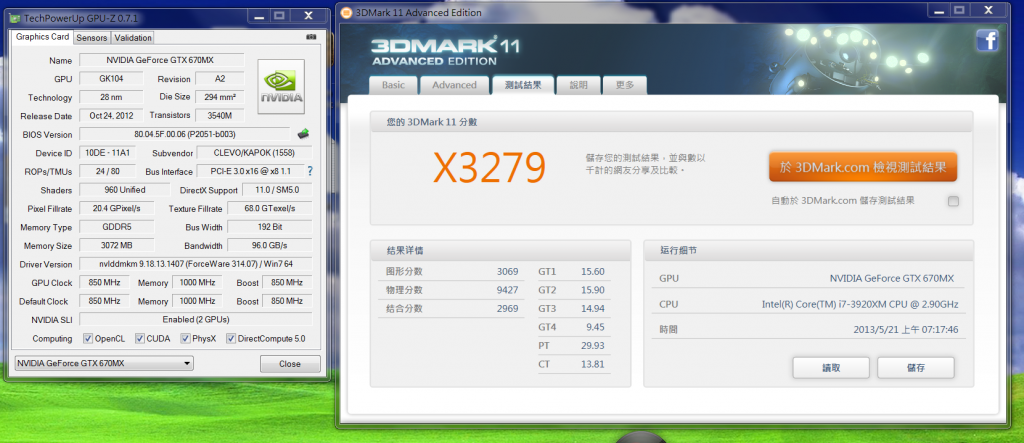
Task: Click the Memory Size 3072 MB field
Action: point(117,246)
